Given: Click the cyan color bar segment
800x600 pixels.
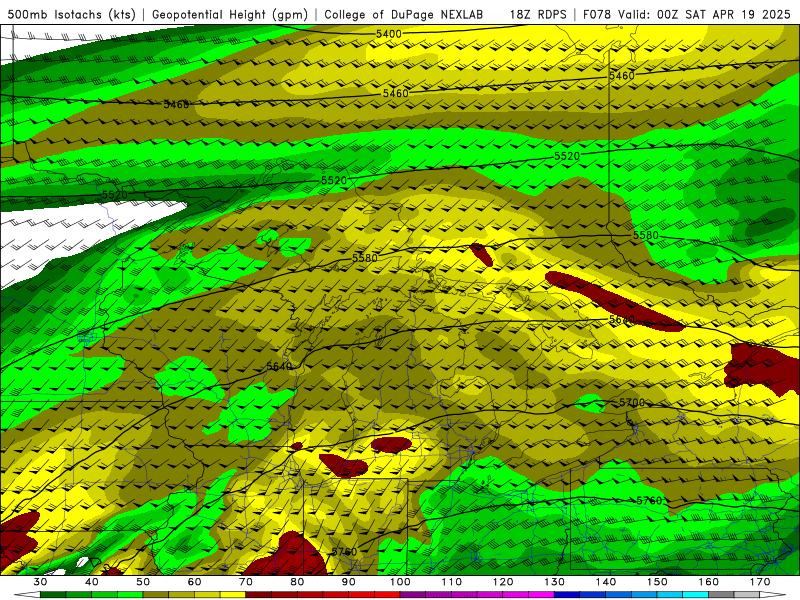Looking at the screenshot, I should [695, 595].
